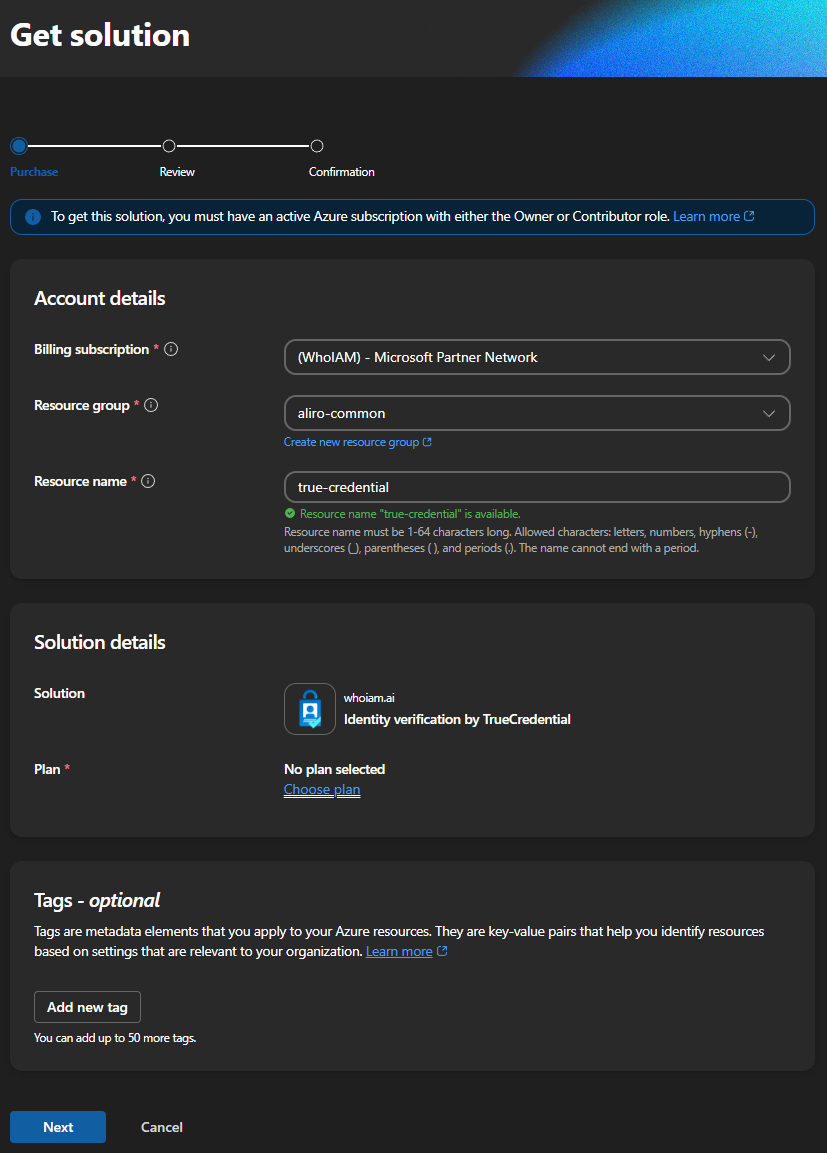Go to the Review step circle
The image size is (827, 1153).
(169, 146)
